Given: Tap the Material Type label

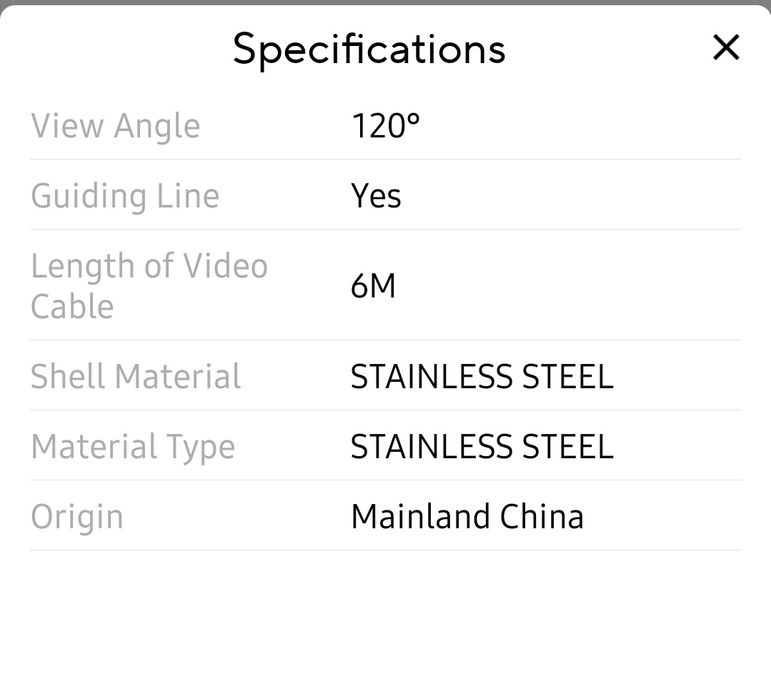Looking at the screenshot, I should [x=132, y=447].
